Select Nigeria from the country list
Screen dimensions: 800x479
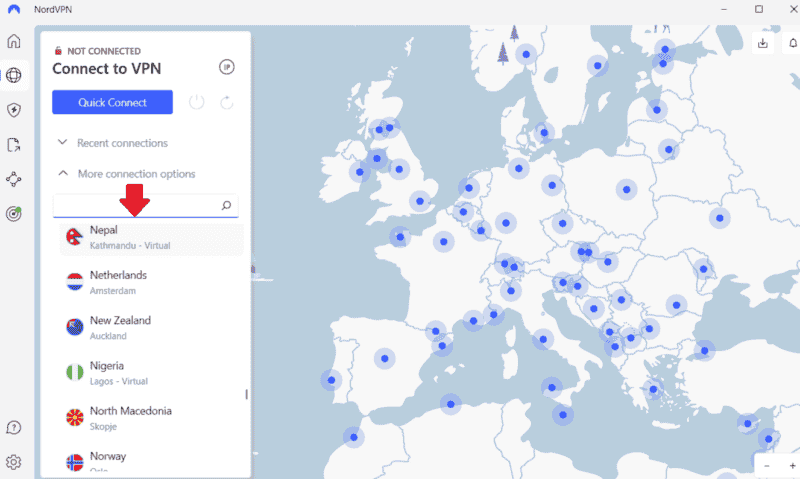[x=152, y=373]
